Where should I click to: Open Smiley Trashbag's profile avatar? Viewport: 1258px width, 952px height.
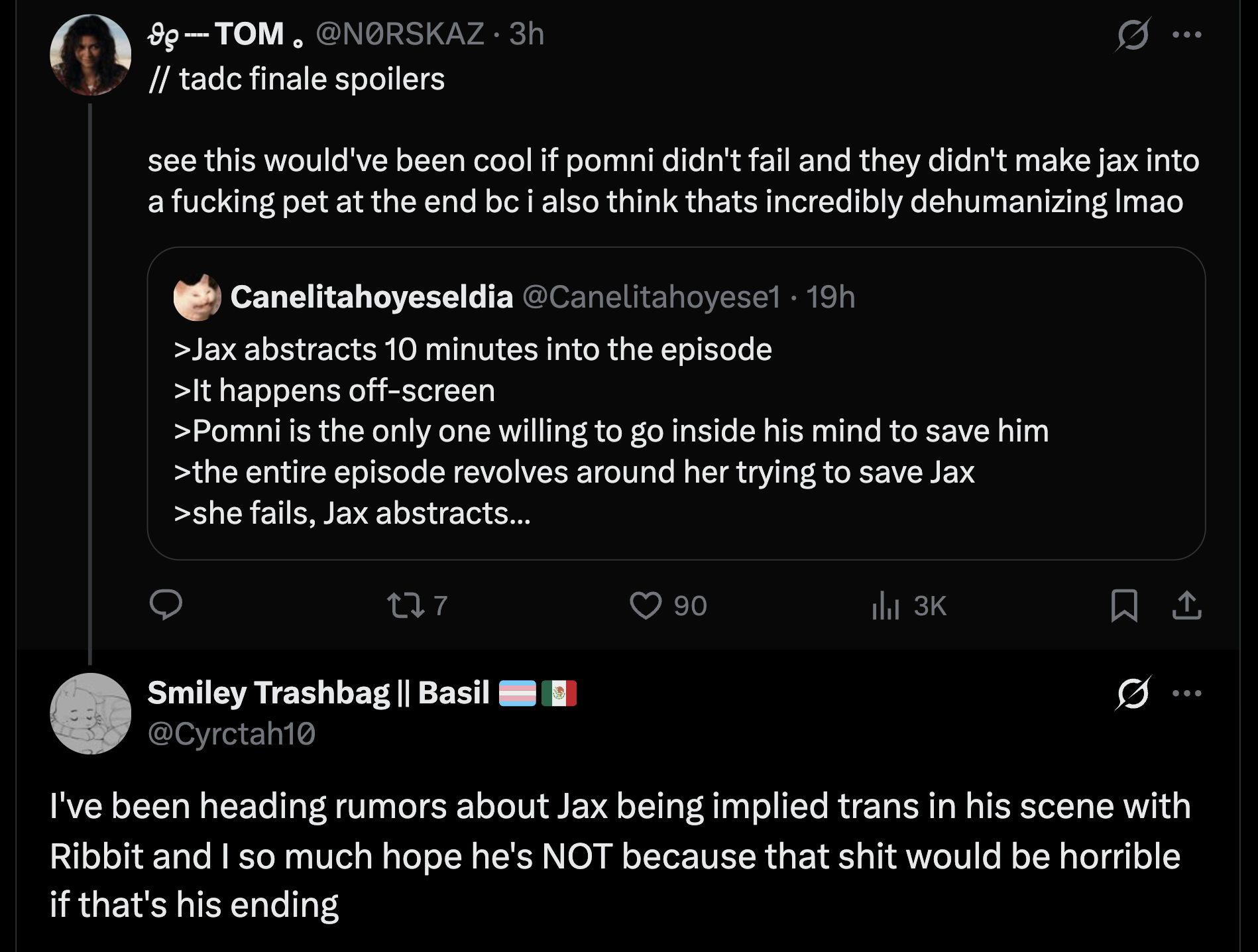[90, 713]
